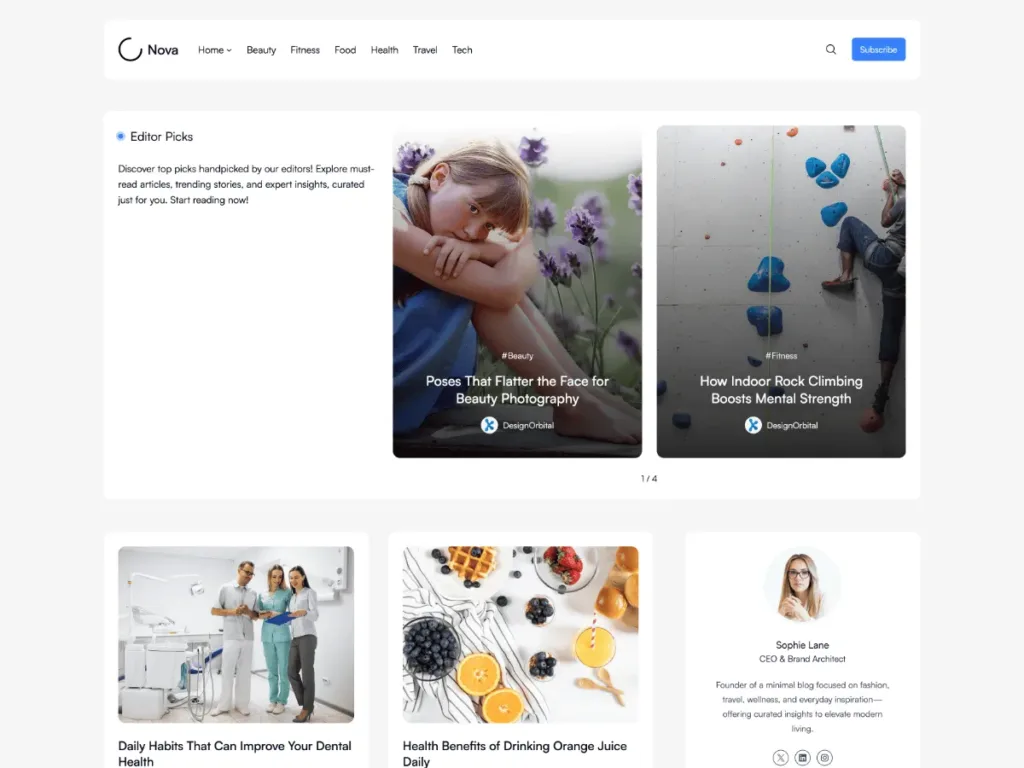Open the dental clinic article thumbnail
Screen dimensions: 1024x768
236,634
